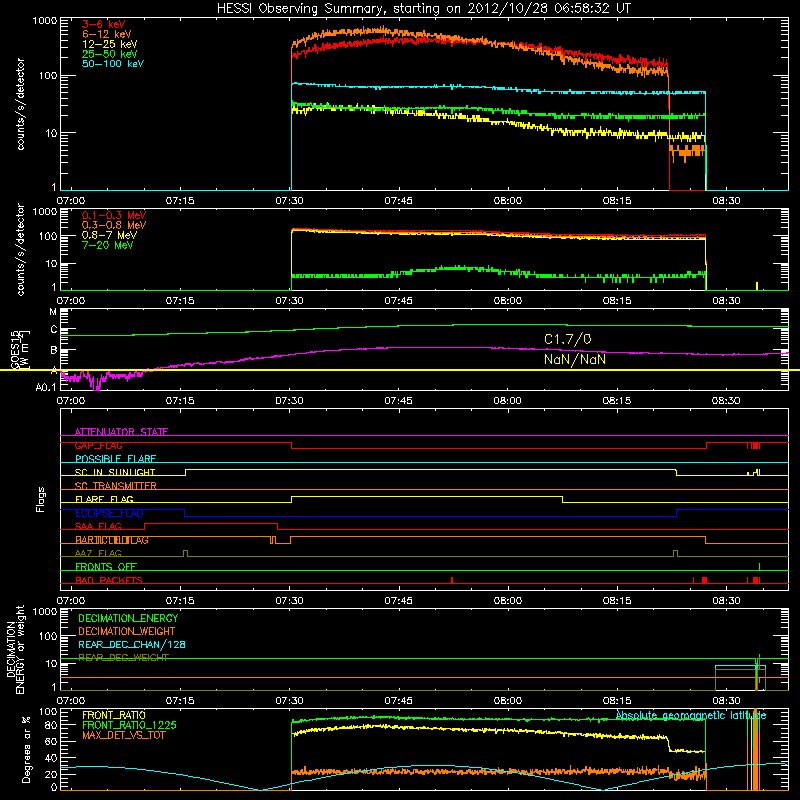The width and height of the screenshot is (800, 800).
Task: Click the 7-20 MeV legend label
Action: [x=108, y=245]
